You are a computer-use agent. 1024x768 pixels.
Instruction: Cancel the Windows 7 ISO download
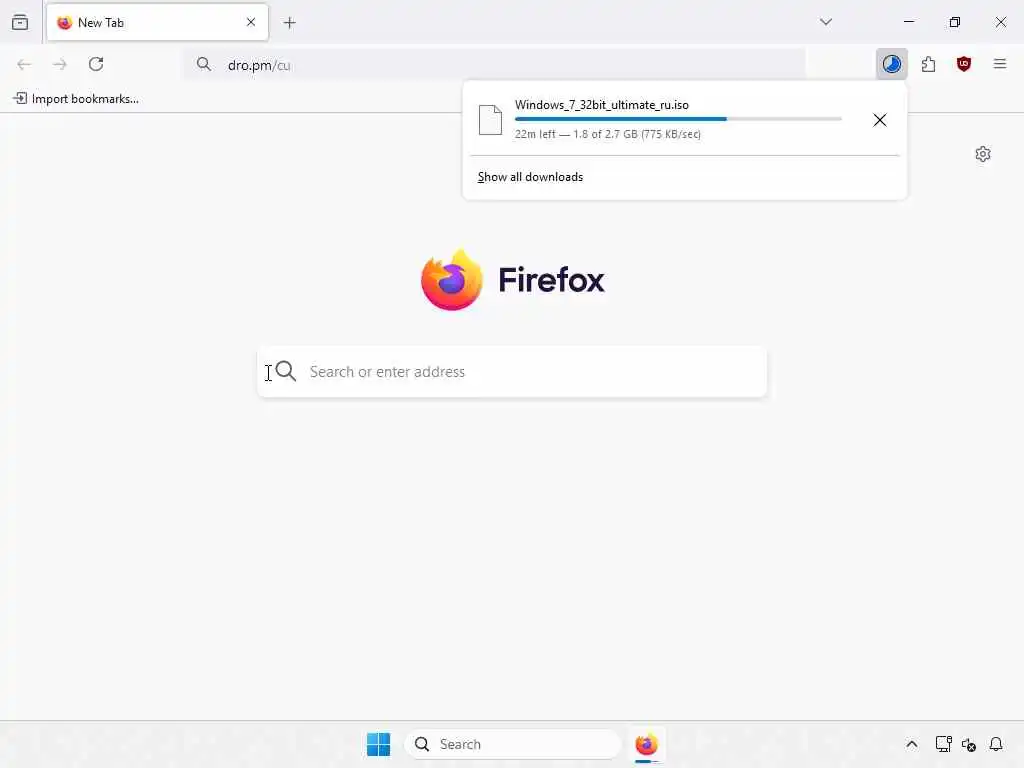point(880,120)
